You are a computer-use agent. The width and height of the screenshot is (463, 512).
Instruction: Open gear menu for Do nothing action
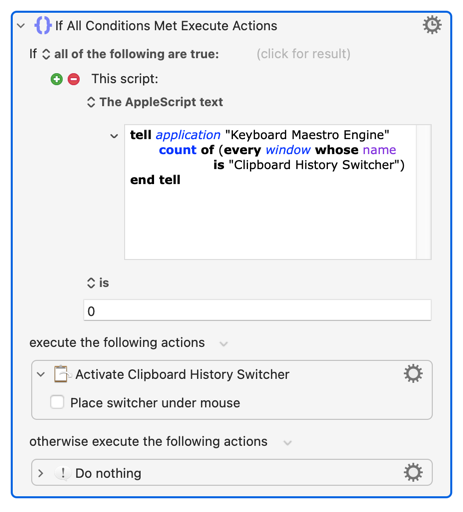click(x=413, y=472)
